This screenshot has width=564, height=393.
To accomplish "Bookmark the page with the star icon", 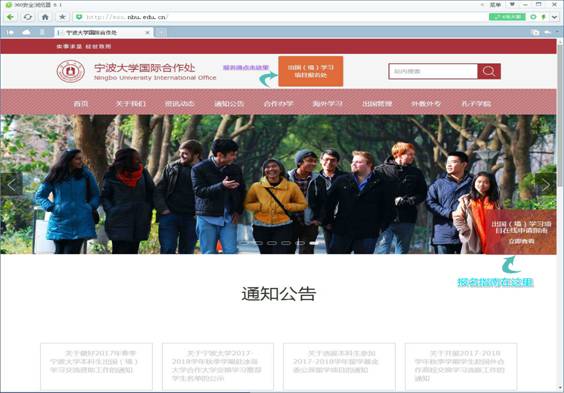I will (62, 17).
